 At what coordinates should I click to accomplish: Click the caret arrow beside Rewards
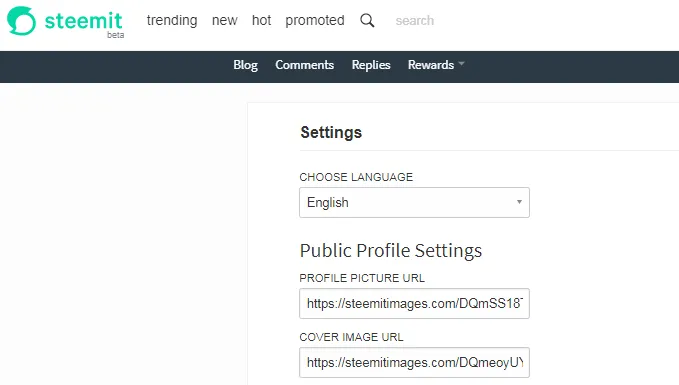pos(462,64)
